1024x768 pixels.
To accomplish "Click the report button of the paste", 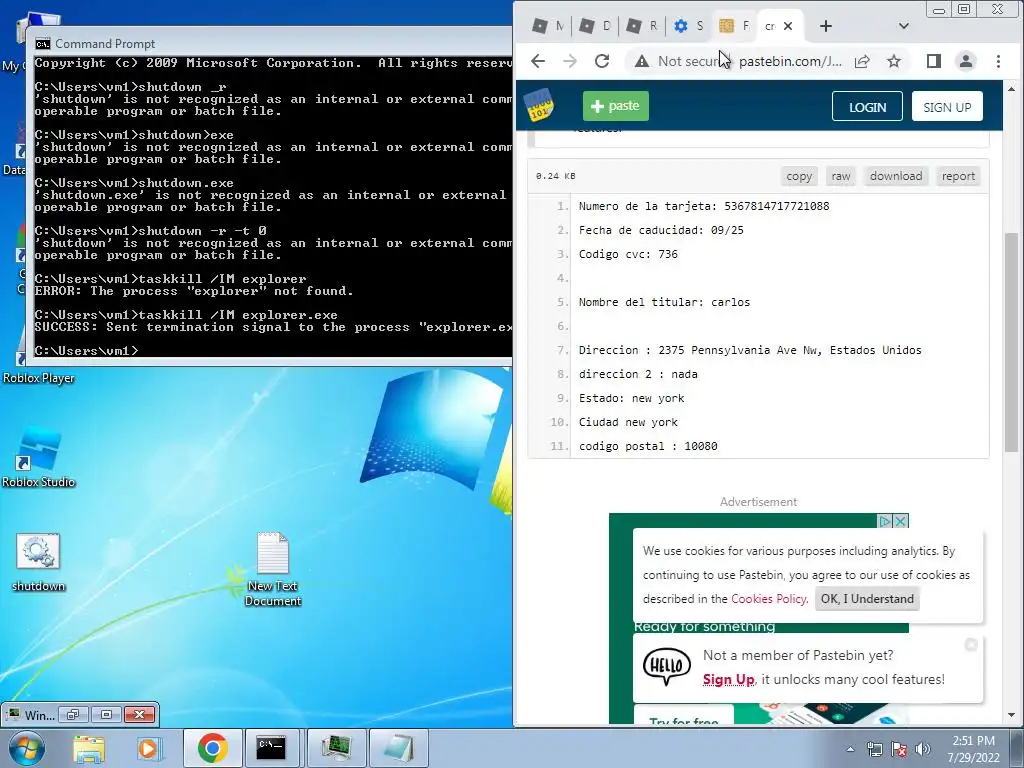I will (x=958, y=176).
